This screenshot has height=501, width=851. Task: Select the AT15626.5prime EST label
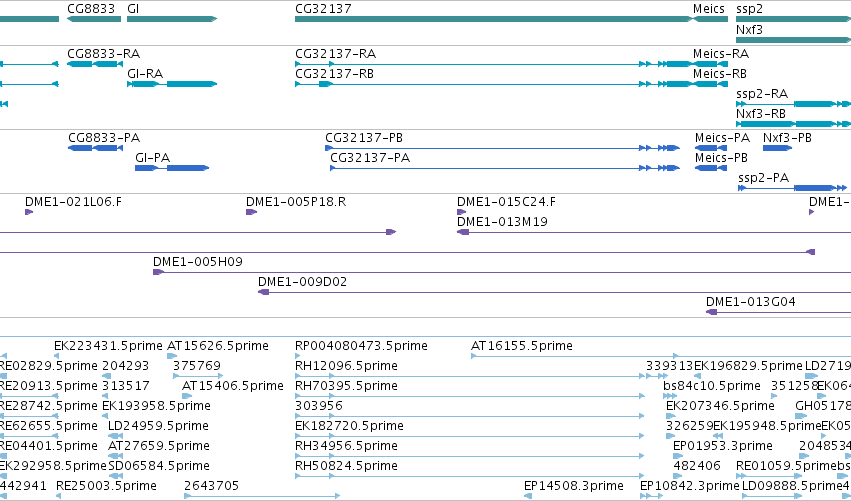(218, 346)
